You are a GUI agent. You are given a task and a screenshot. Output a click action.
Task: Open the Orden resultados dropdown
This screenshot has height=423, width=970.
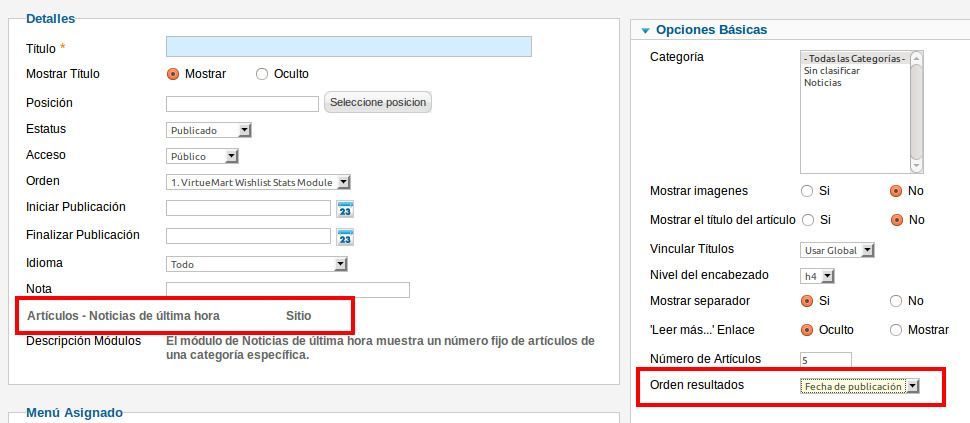tap(860, 387)
